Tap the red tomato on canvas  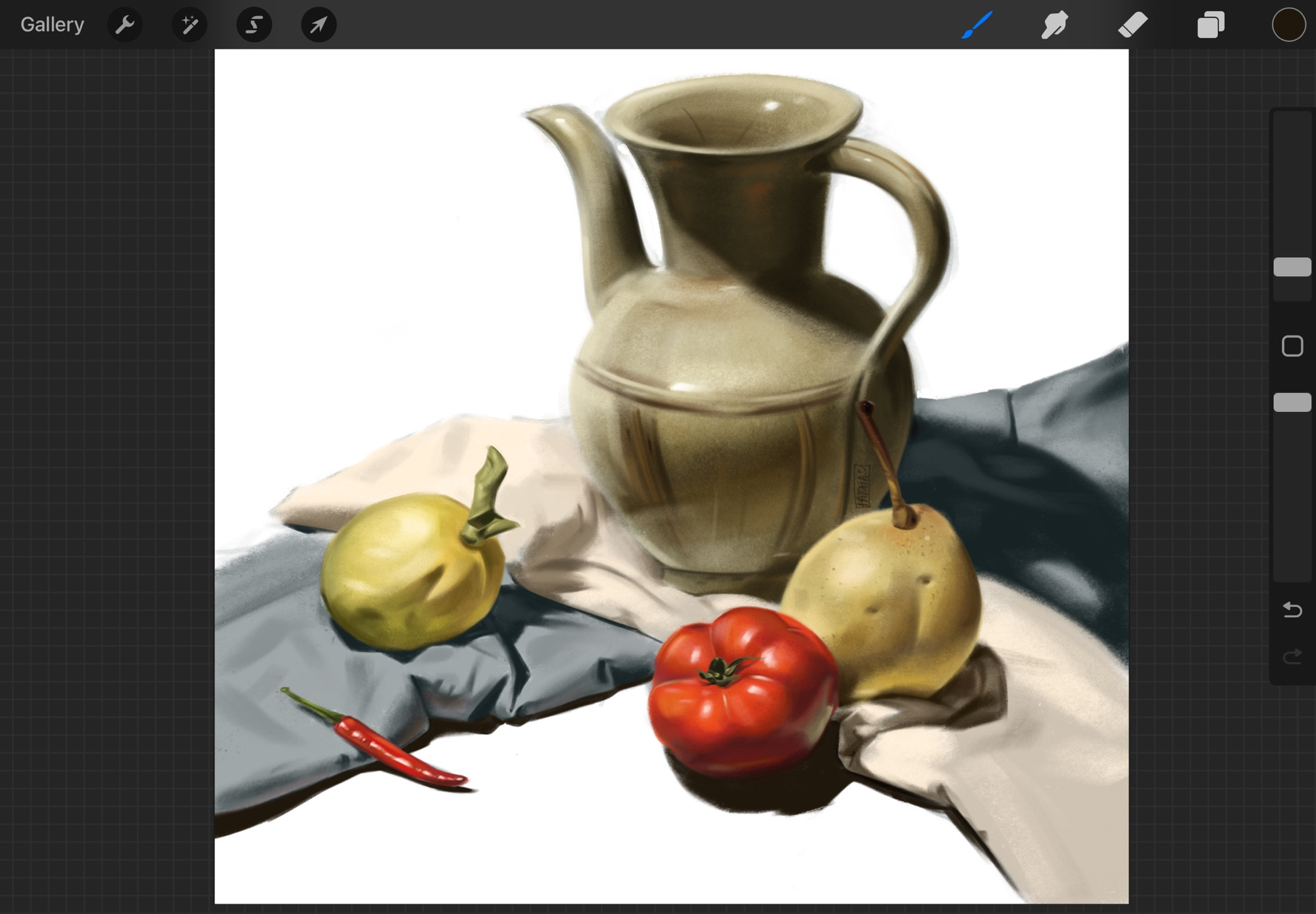(744, 691)
